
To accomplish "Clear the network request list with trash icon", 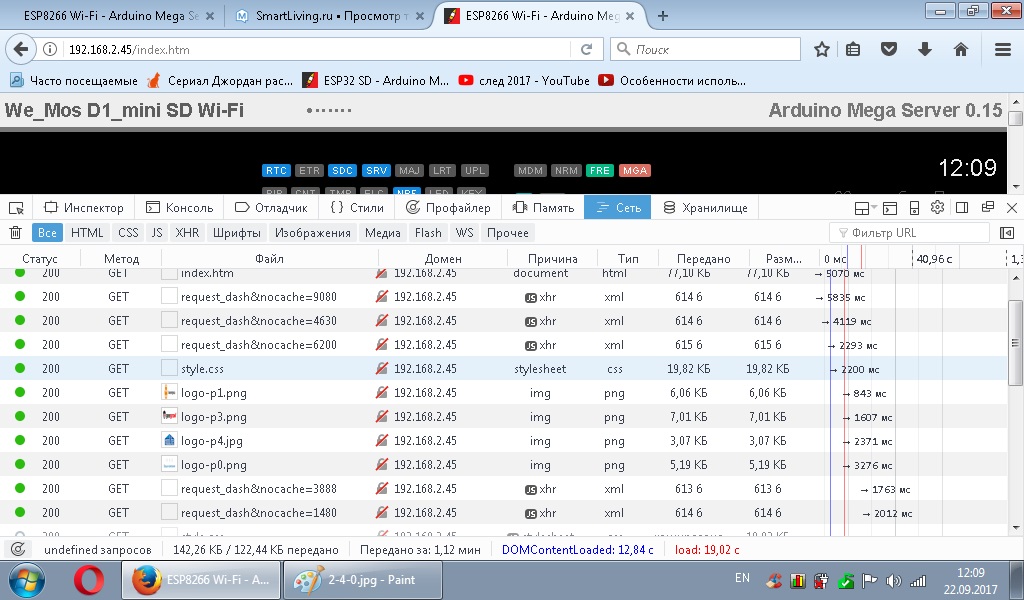I will point(16,233).
